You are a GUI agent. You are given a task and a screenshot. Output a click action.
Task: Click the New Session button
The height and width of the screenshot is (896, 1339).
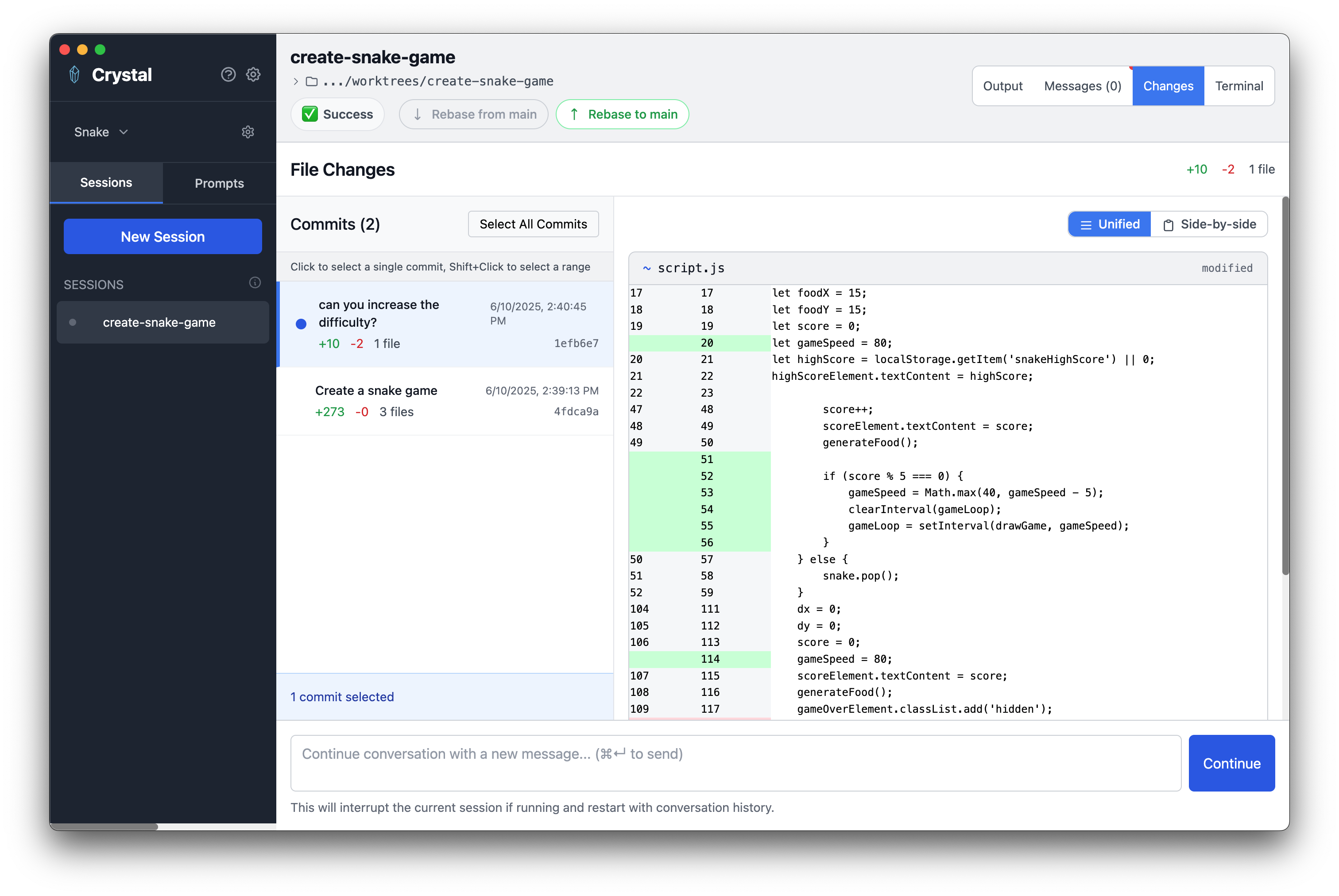(x=163, y=236)
